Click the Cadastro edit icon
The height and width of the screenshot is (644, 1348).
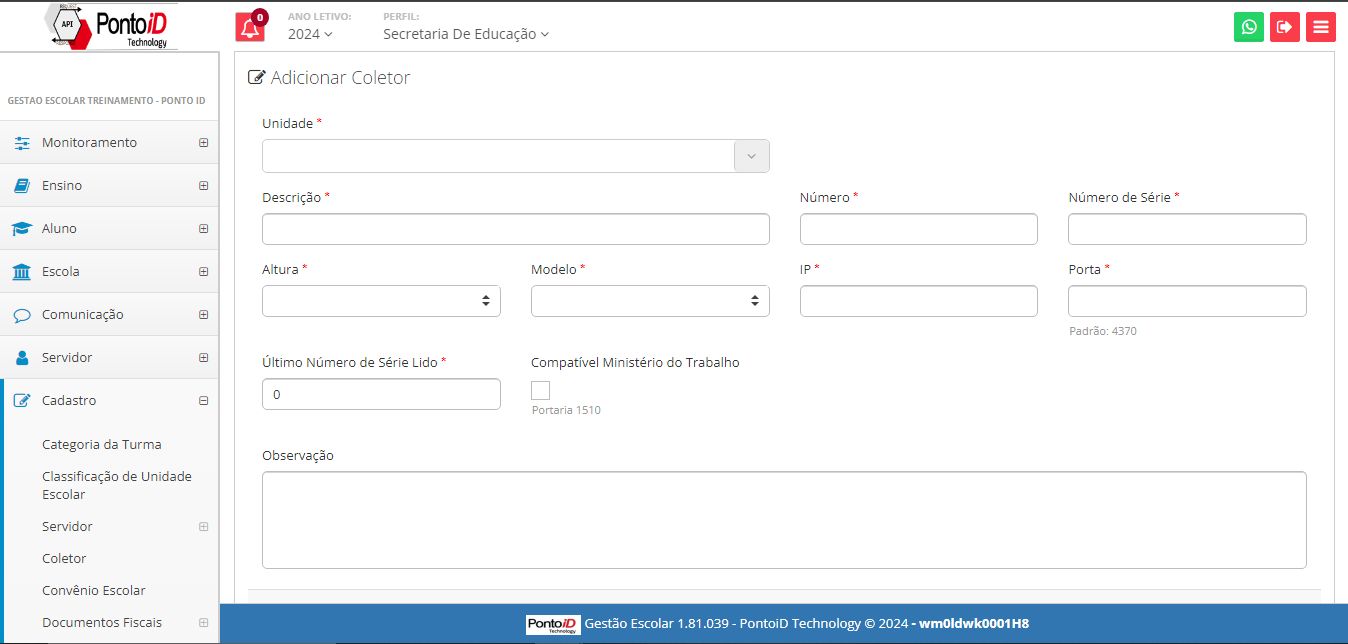[22, 401]
